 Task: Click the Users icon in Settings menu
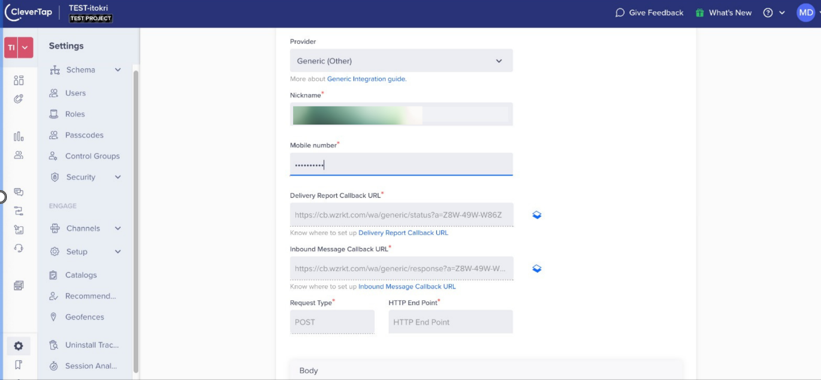(53, 93)
